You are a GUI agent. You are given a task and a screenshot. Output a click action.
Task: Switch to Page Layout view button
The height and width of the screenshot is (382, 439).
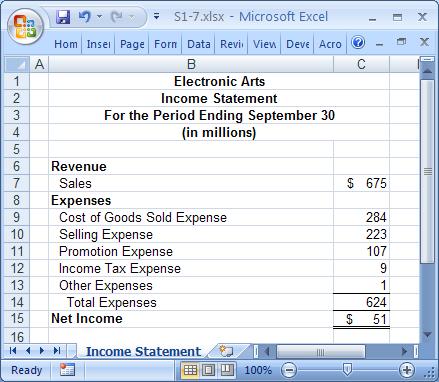point(209,370)
